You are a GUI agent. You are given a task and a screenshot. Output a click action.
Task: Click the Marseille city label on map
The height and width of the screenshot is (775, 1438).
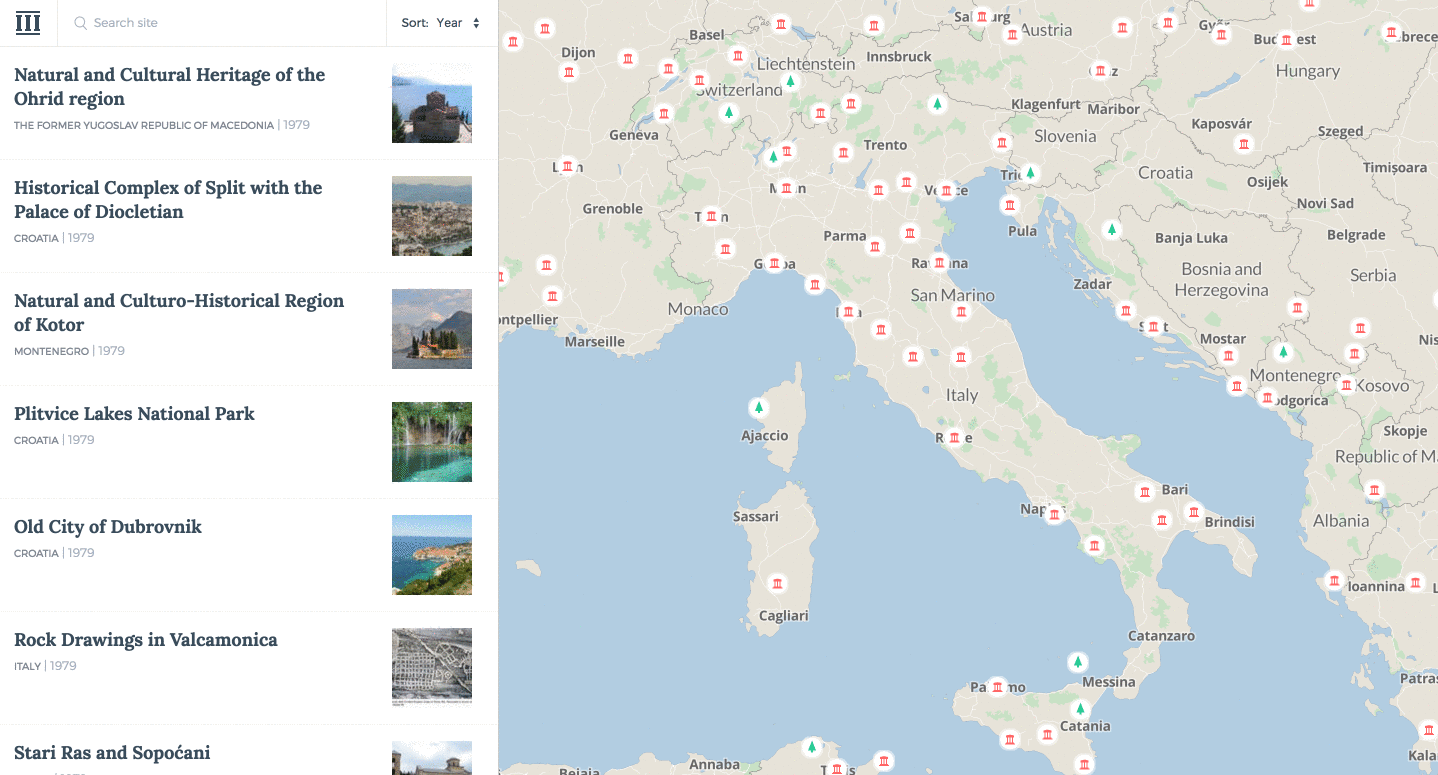pyautogui.click(x=595, y=342)
